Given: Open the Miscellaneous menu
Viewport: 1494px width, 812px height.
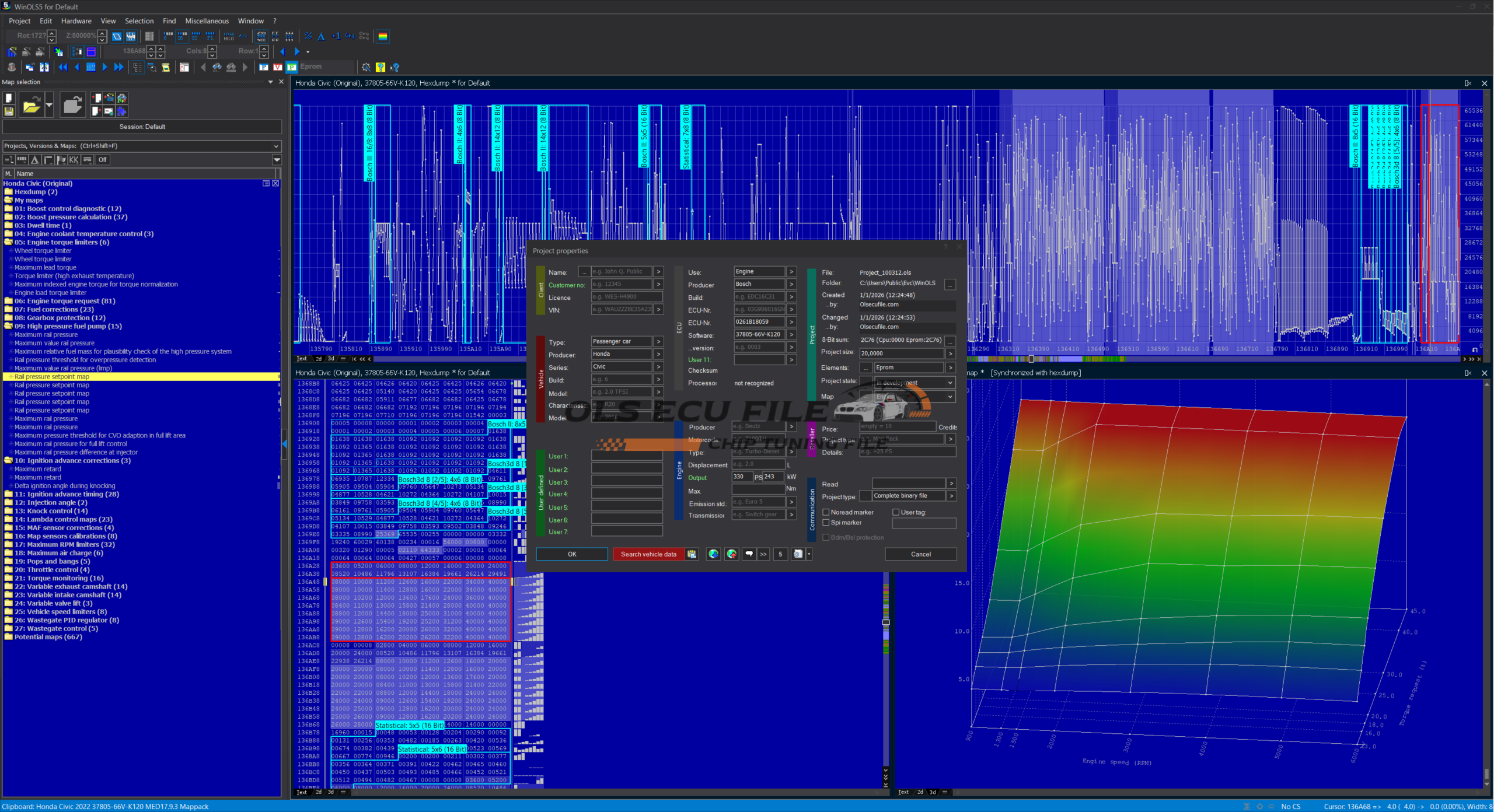Looking at the screenshot, I should point(207,21).
